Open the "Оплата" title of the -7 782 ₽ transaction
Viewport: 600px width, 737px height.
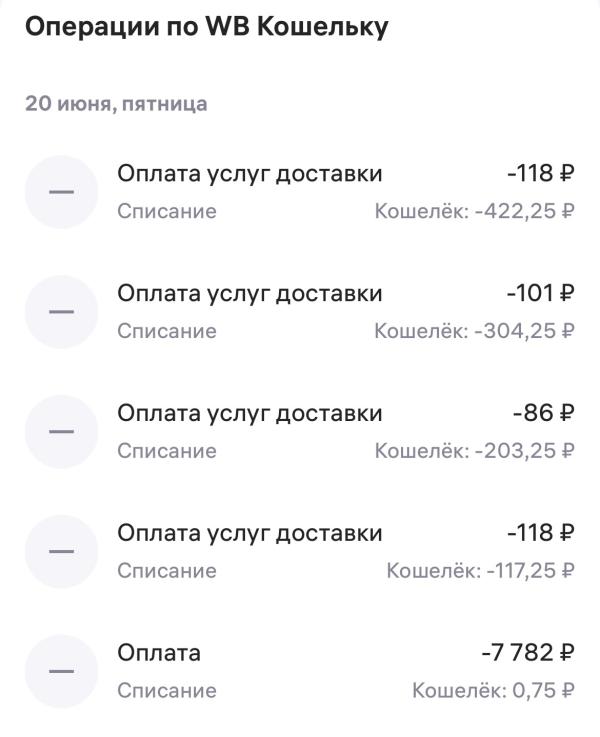click(159, 653)
